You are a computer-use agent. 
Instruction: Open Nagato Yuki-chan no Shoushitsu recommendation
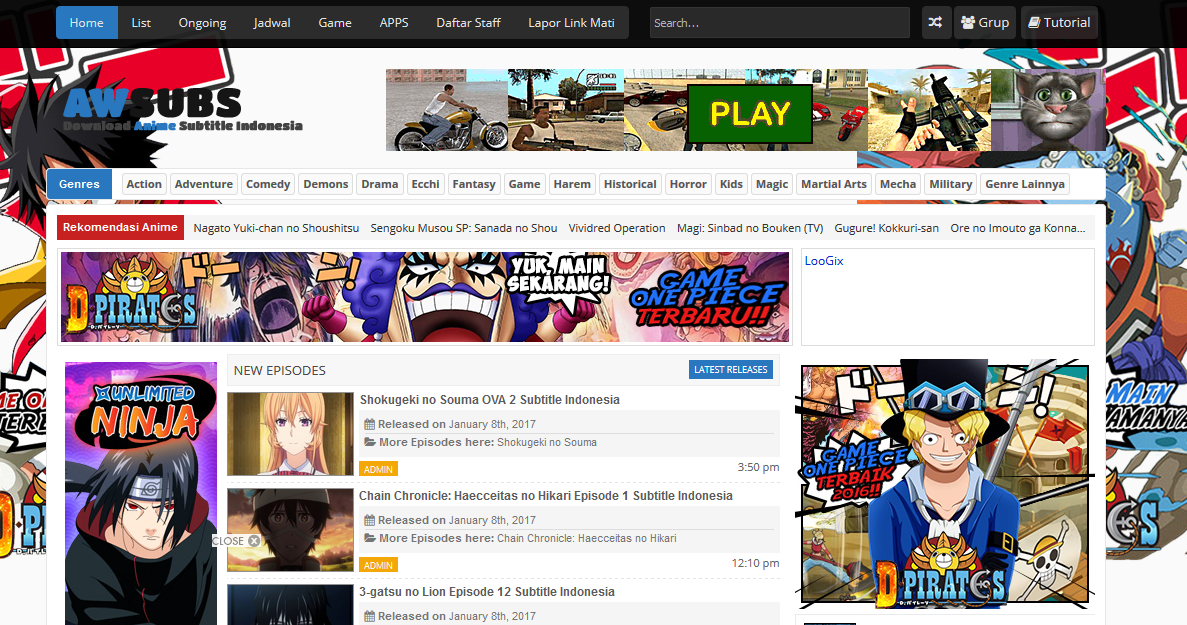tap(276, 228)
